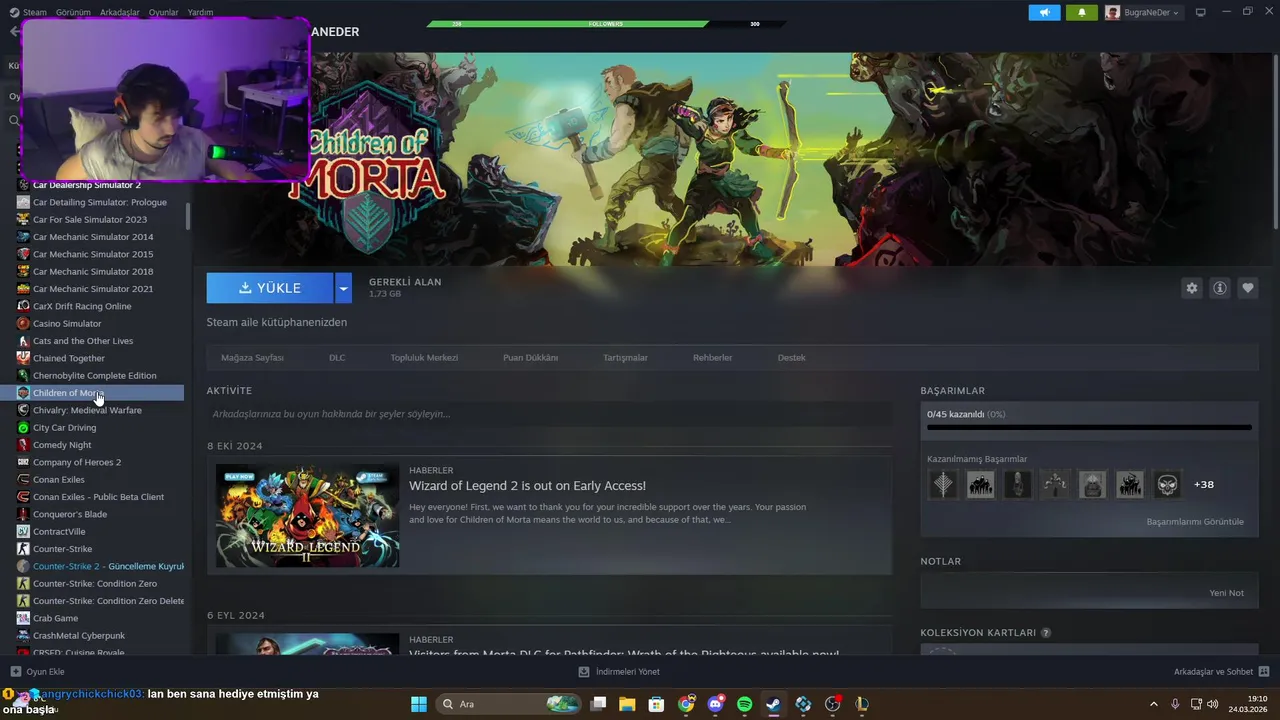Click the library list scrollbar
Screen dimensions: 1280x720
(188, 215)
